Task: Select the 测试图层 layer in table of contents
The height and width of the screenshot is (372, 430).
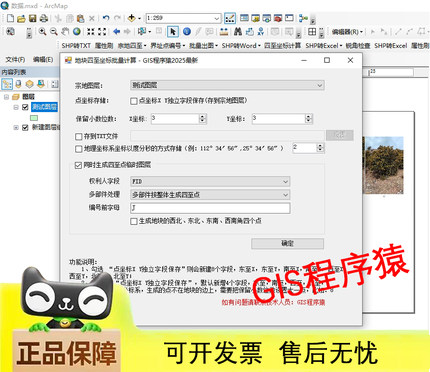Action: point(44,107)
